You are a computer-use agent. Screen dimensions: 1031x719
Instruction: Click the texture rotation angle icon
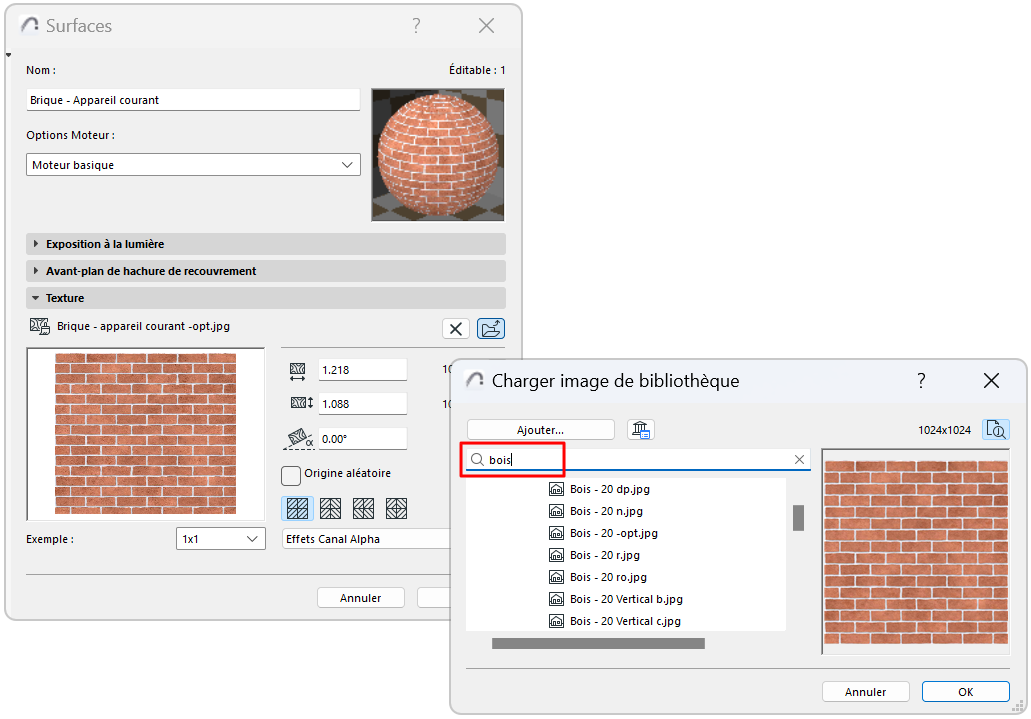[x=299, y=439]
